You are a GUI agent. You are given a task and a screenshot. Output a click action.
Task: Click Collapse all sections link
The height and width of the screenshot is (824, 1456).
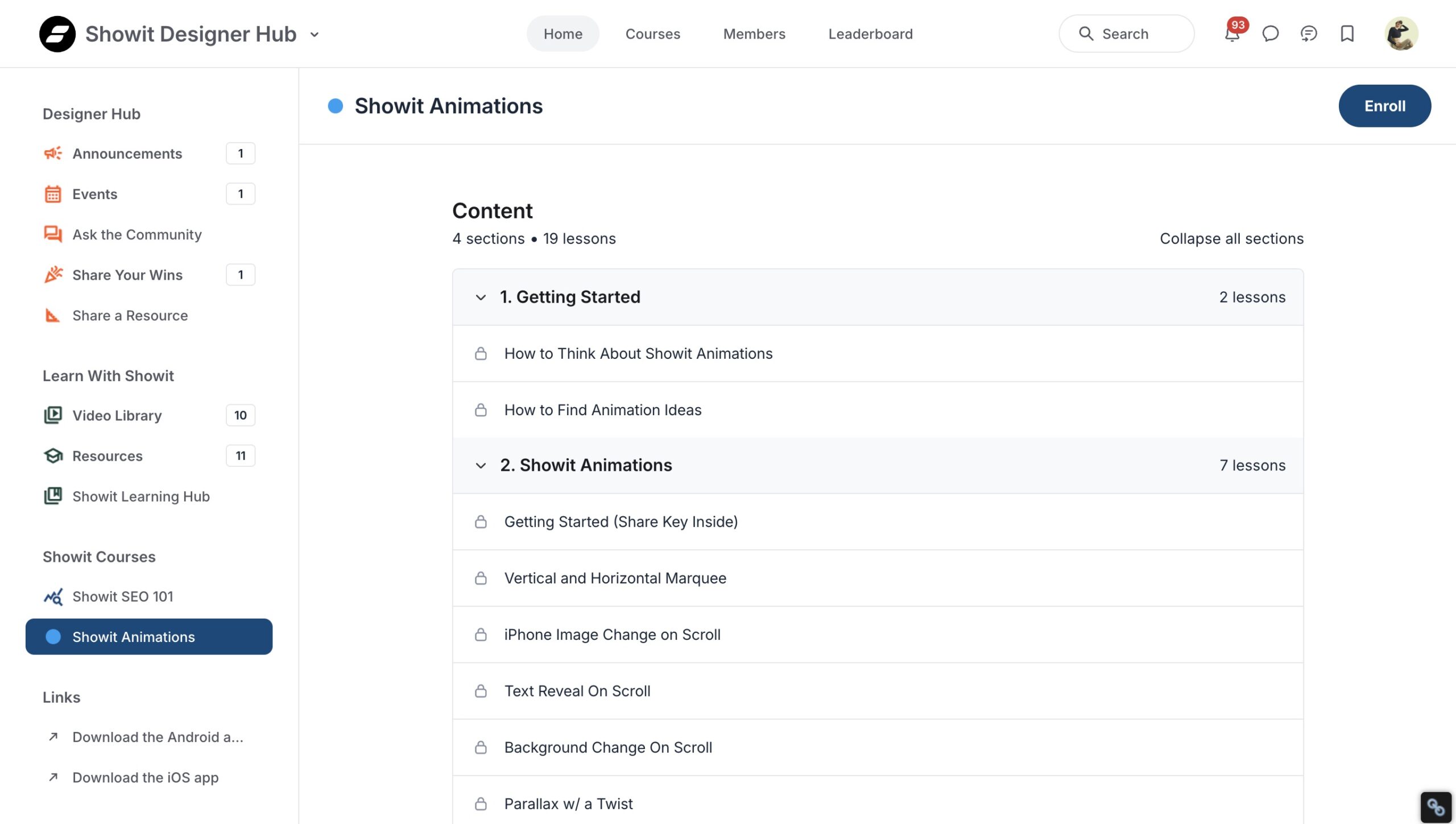(1231, 239)
